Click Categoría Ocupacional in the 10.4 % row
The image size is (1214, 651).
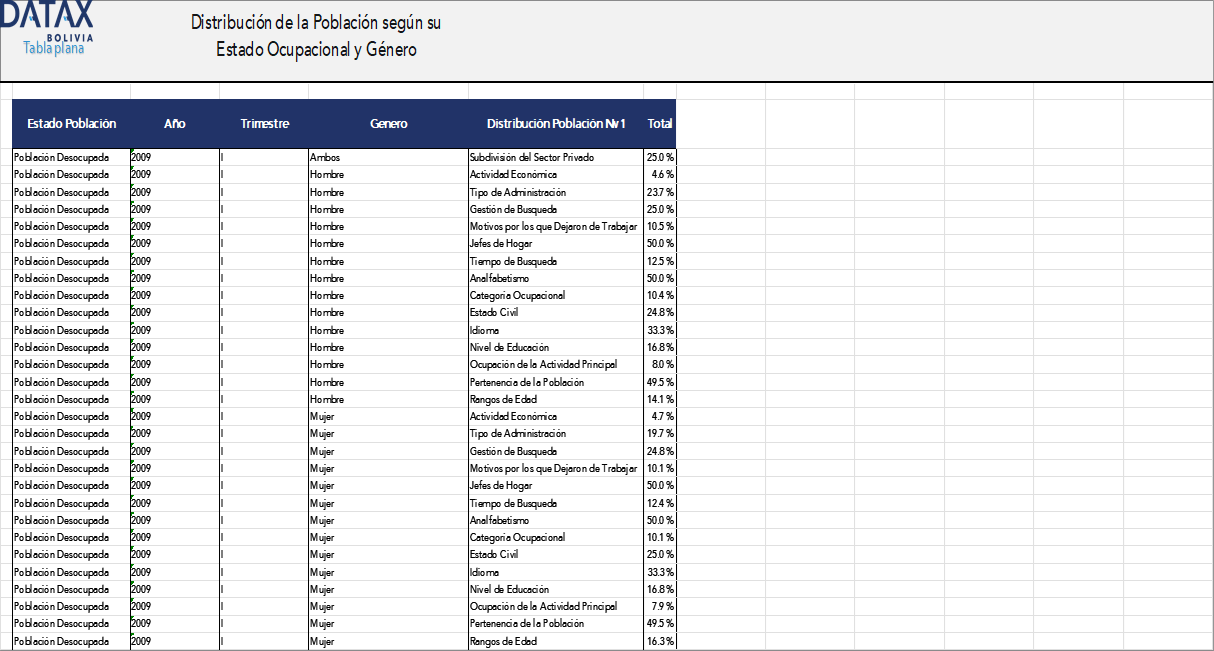[x=556, y=295]
